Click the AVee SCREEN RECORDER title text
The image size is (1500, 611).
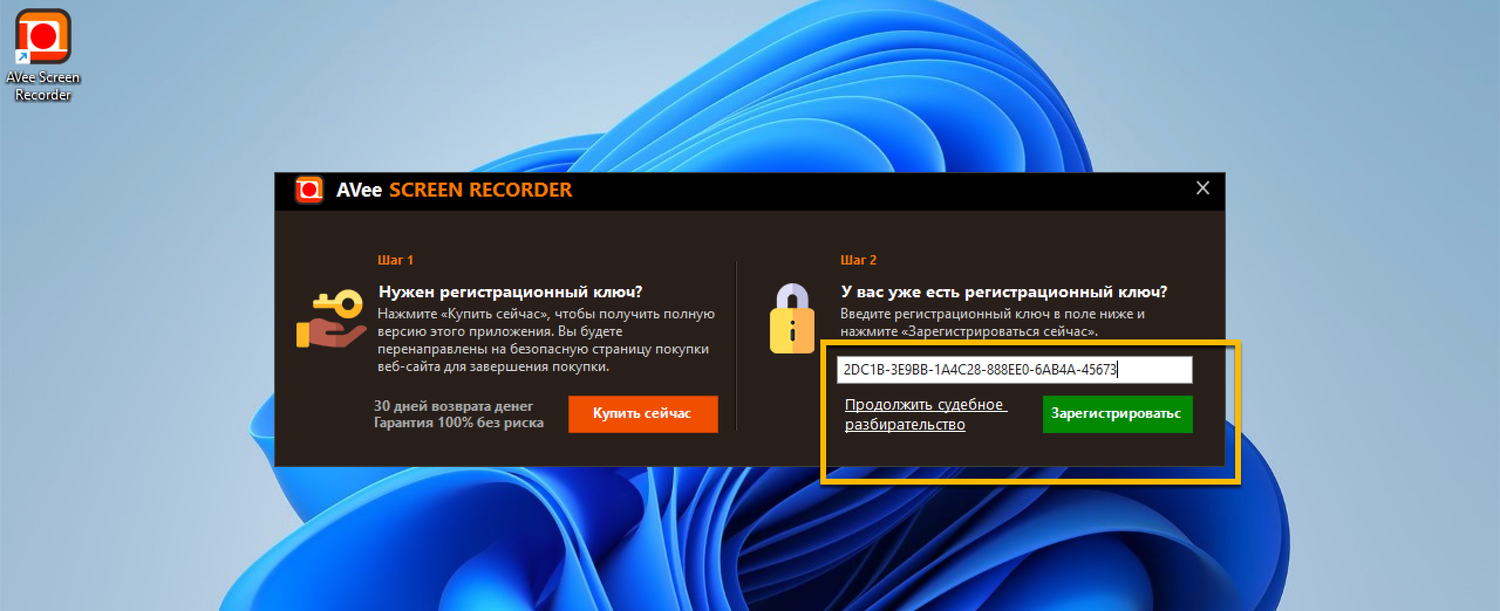coord(454,190)
